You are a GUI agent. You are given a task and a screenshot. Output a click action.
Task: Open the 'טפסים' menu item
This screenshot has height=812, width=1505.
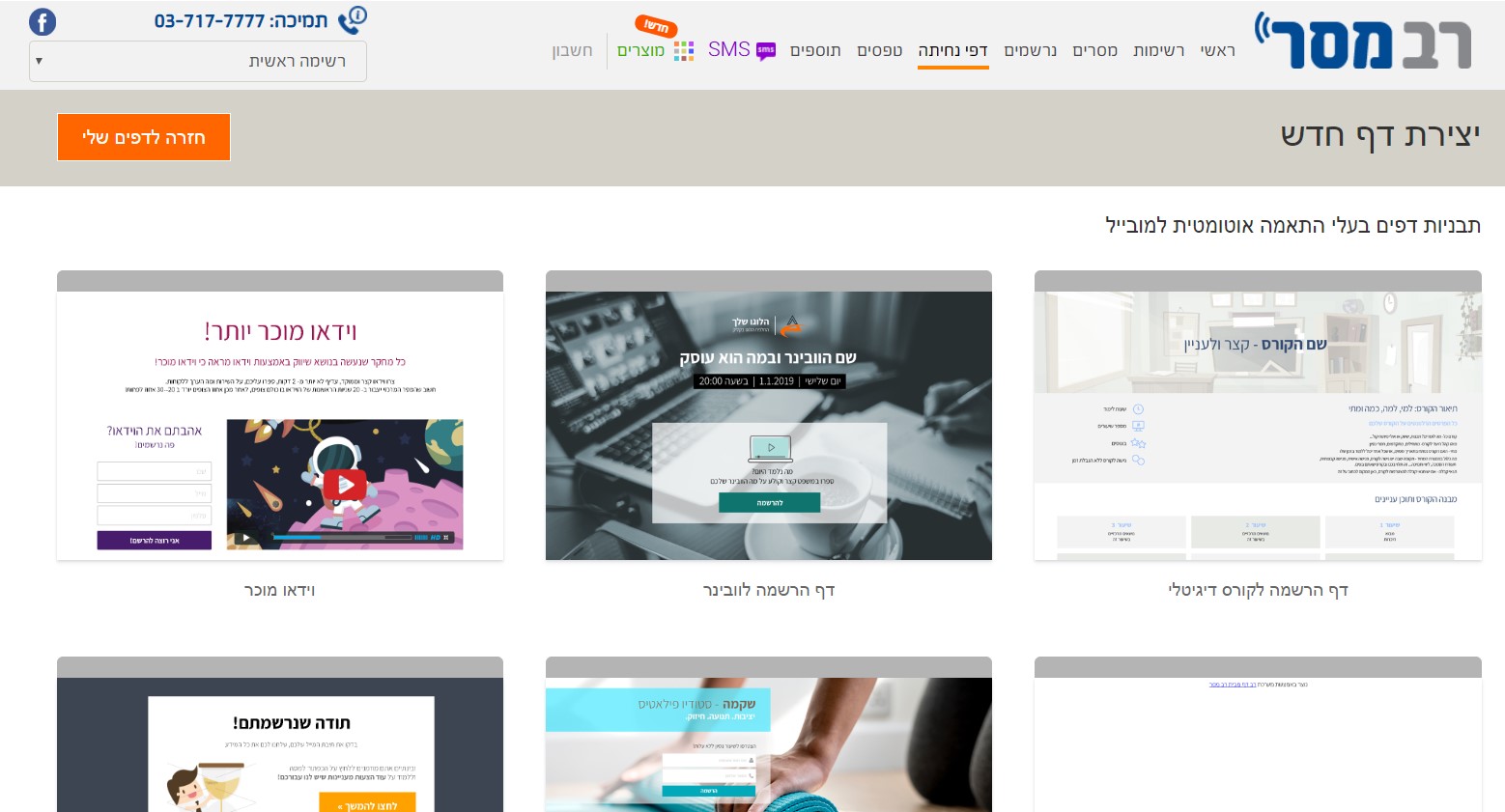click(x=879, y=50)
